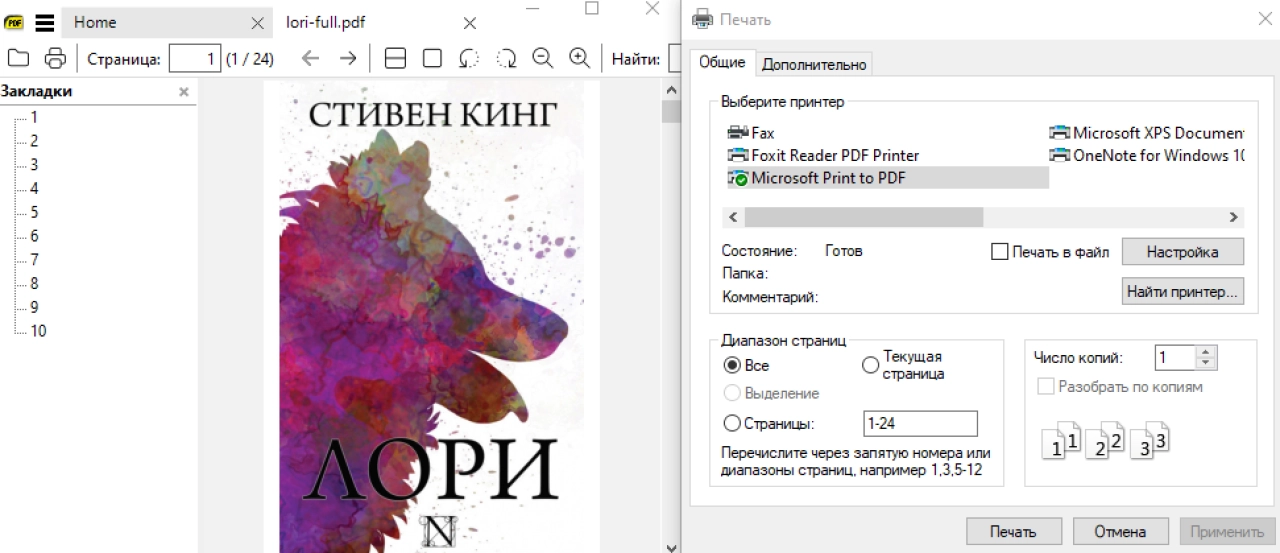Click the page range field showing 1-24

tap(920, 423)
